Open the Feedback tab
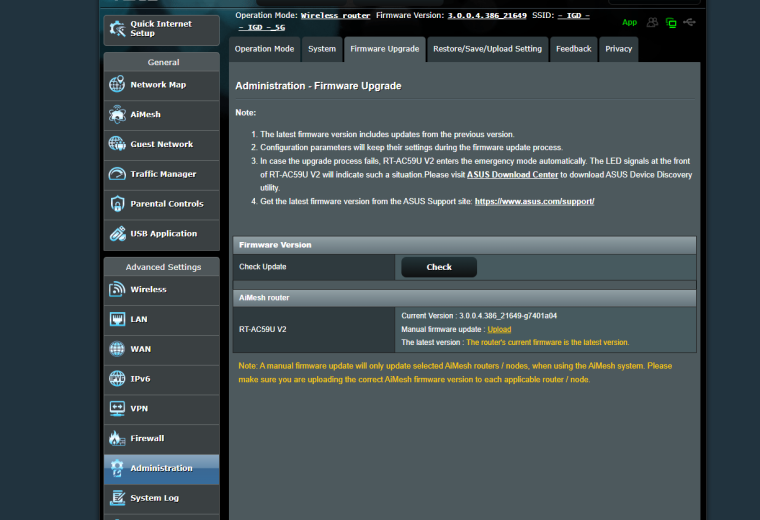Image resolution: width=760 pixels, height=520 pixels. pyautogui.click(x=573, y=49)
